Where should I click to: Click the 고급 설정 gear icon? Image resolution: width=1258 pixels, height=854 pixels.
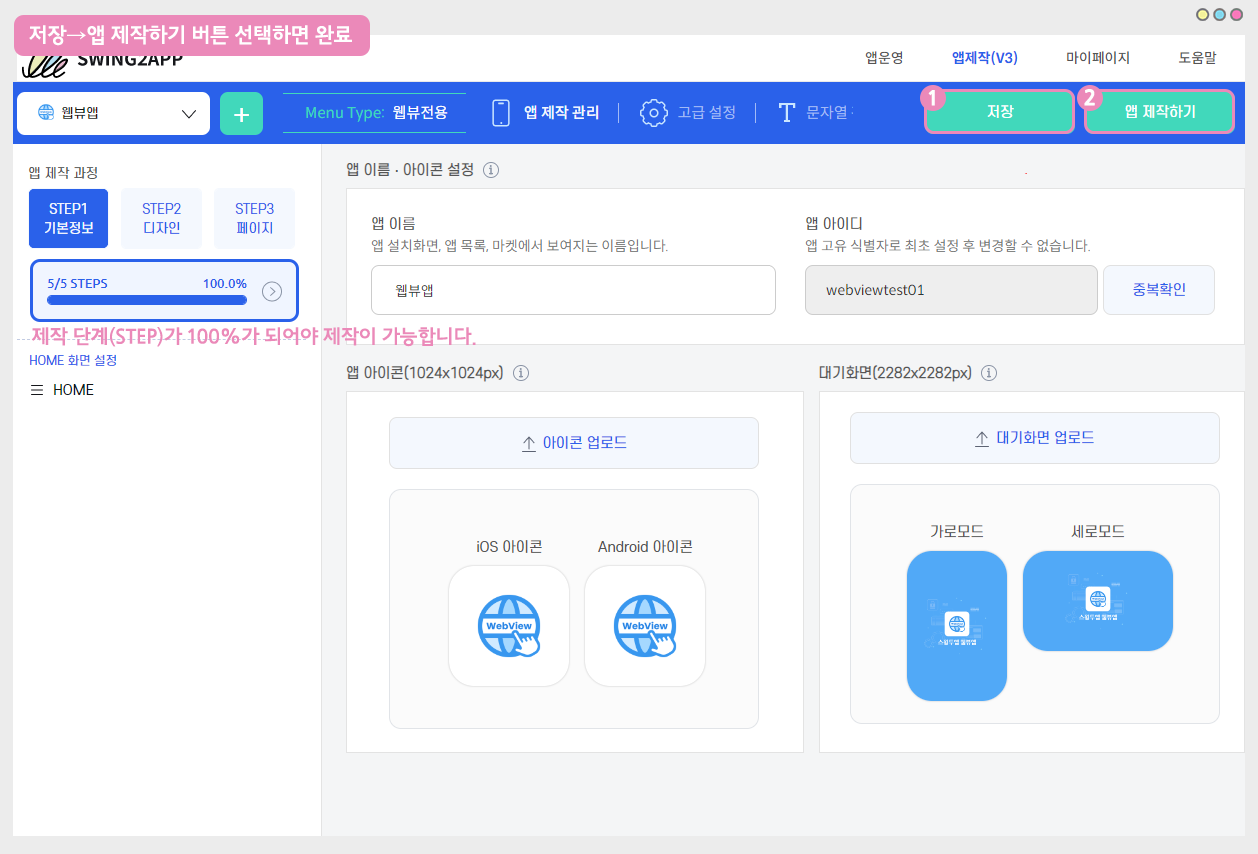pyautogui.click(x=653, y=112)
